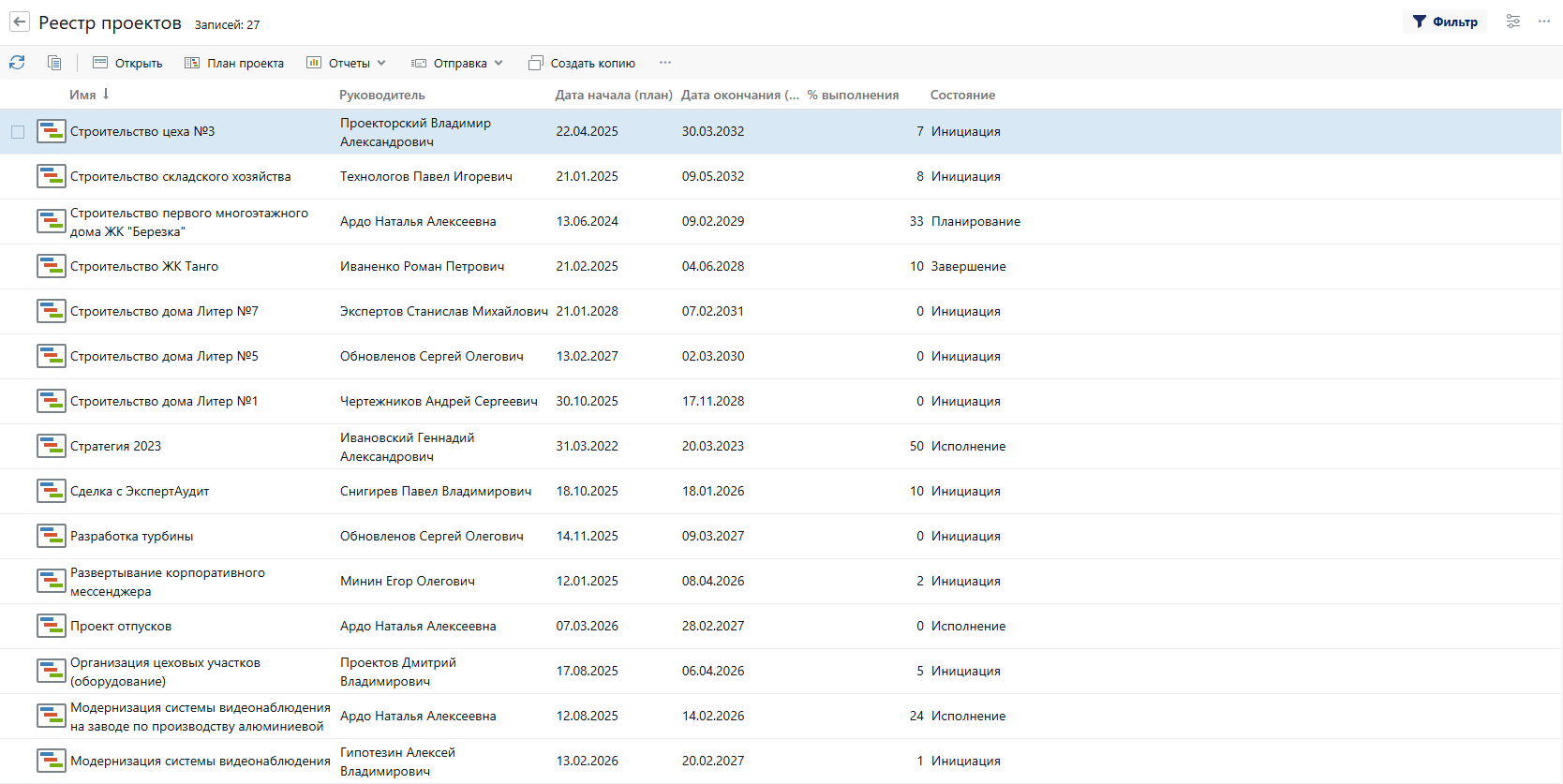Click Создать копию button
Viewport: 1563px width, 784px height.
click(x=582, y=63)
